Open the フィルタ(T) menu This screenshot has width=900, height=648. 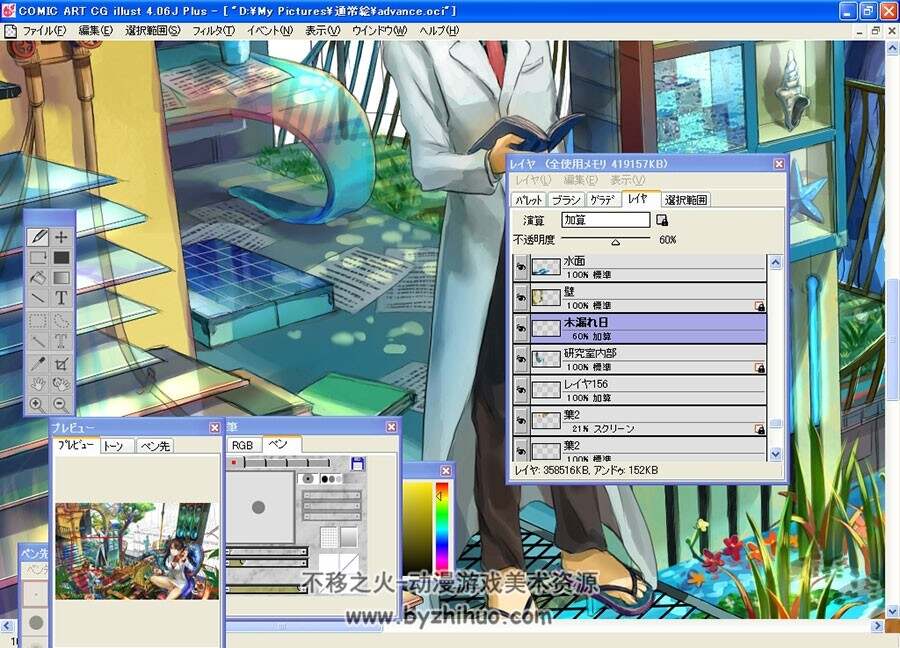coord(213,31)
